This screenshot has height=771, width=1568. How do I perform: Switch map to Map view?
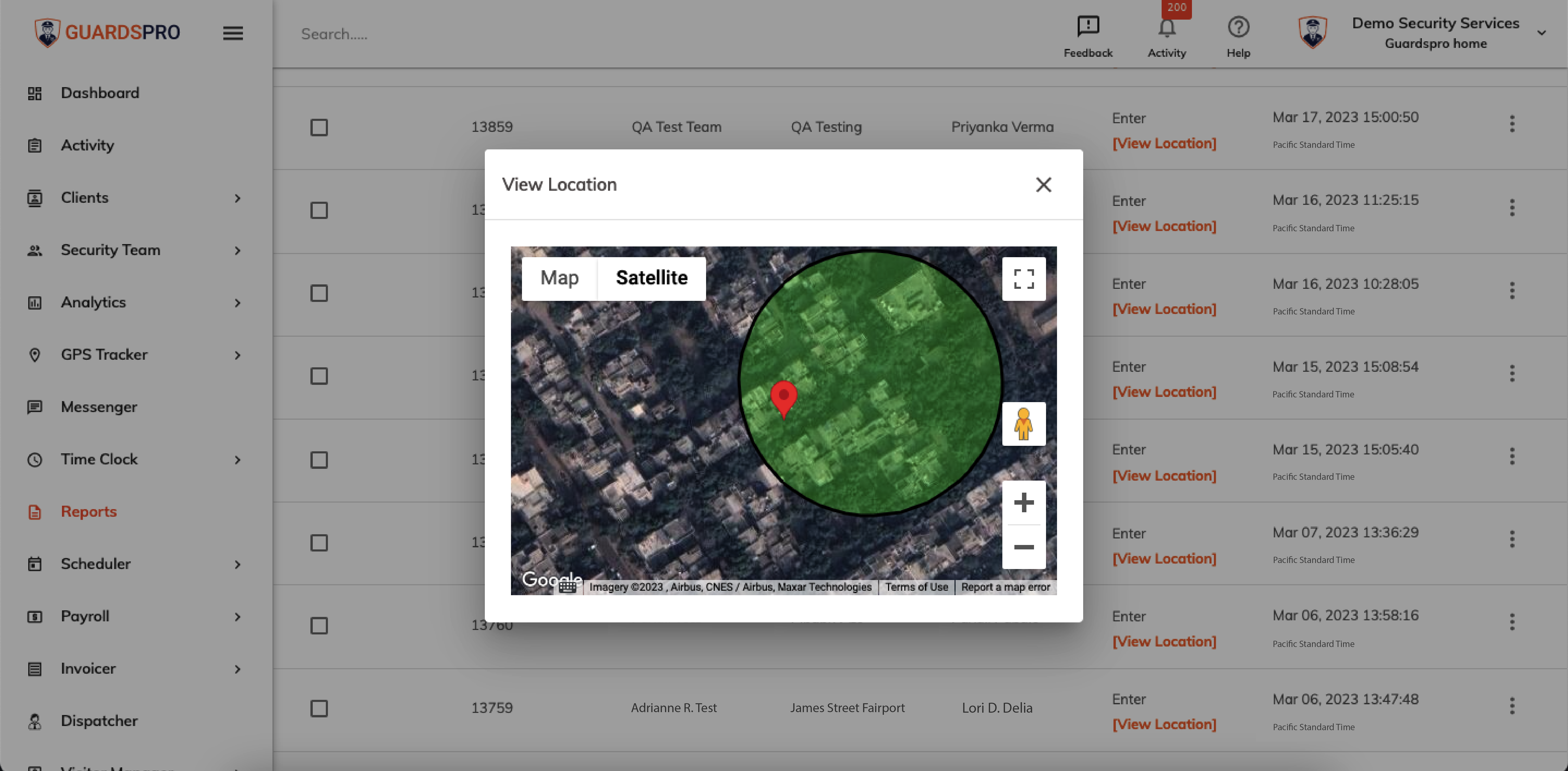point(559,278)
